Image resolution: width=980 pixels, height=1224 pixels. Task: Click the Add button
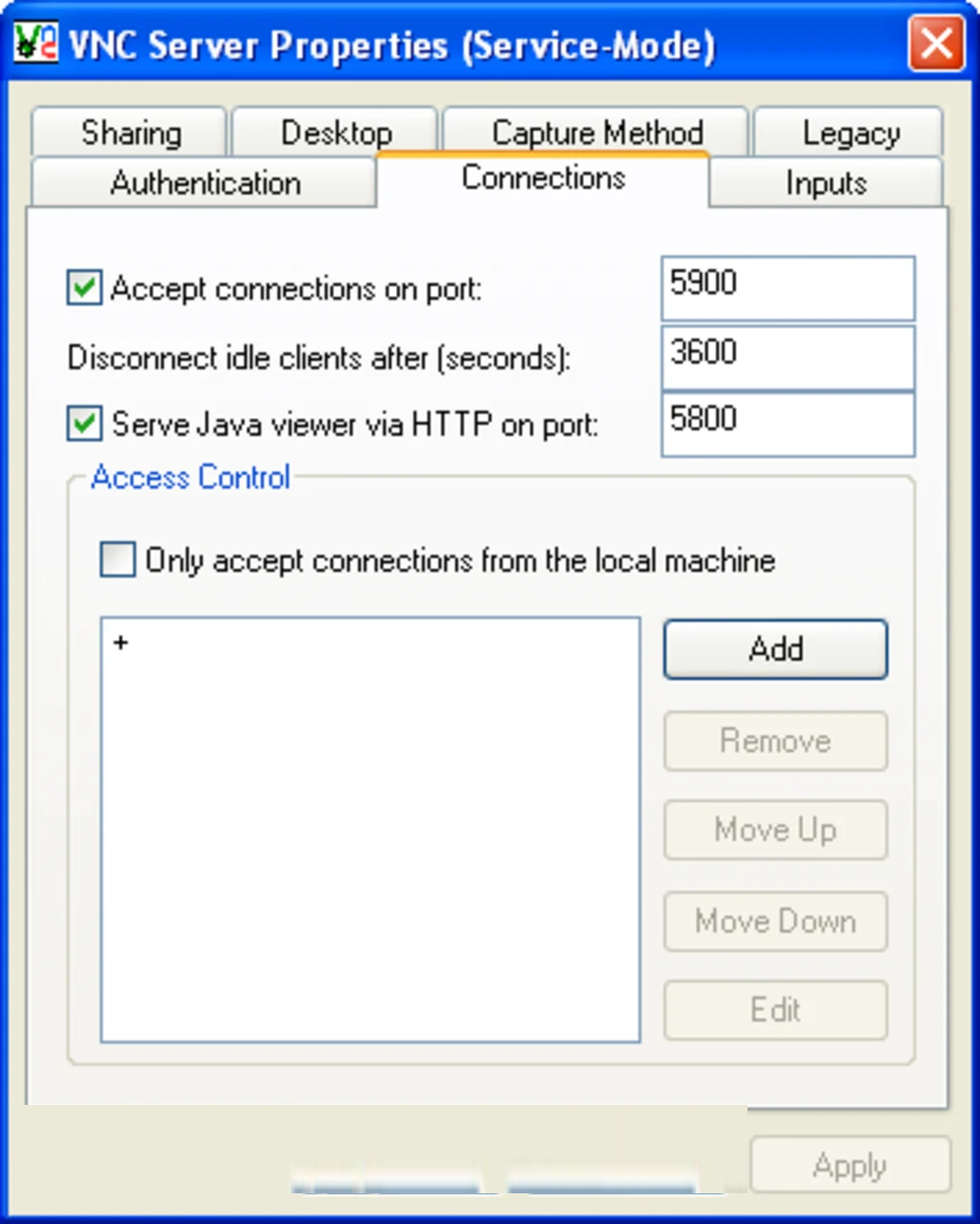775,649
